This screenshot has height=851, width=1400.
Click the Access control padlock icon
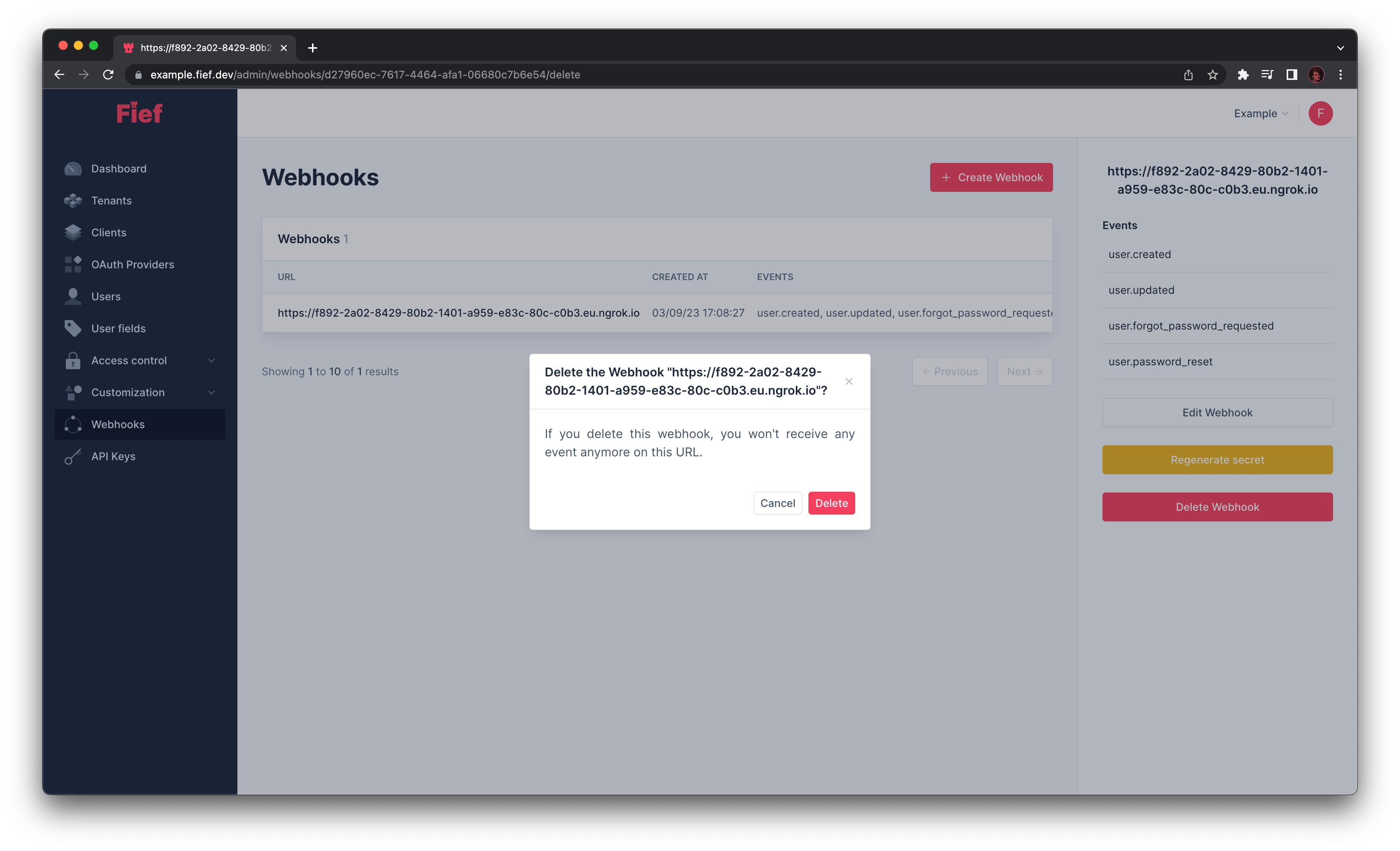tap(73, 360)
